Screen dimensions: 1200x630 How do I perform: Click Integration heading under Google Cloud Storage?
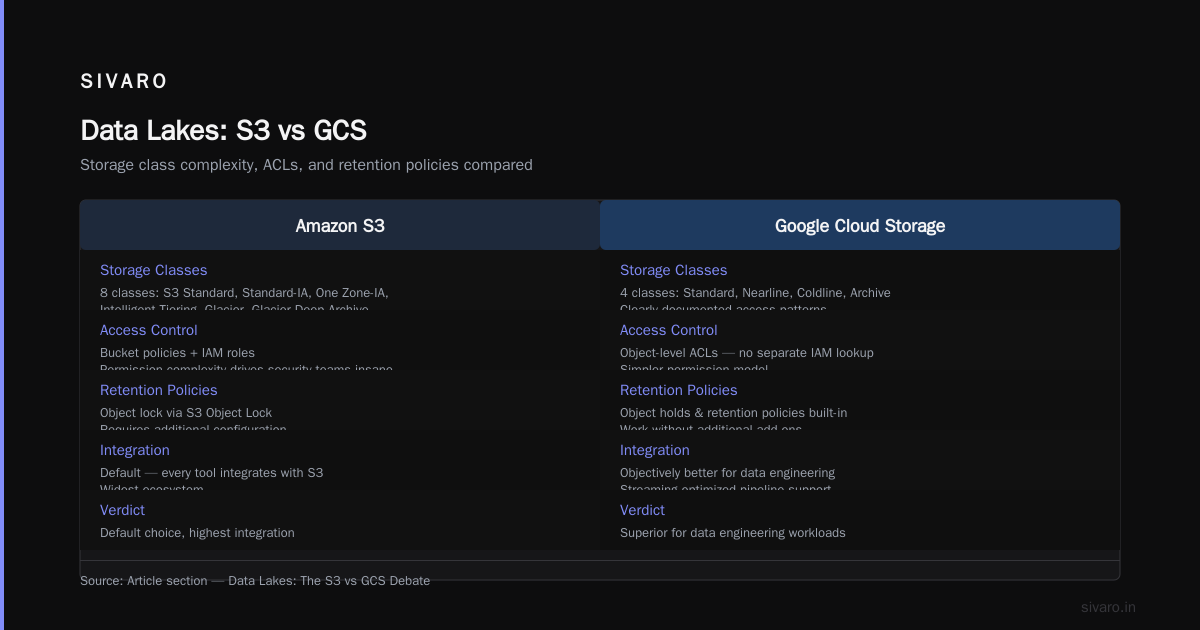[x=655, y=450]
